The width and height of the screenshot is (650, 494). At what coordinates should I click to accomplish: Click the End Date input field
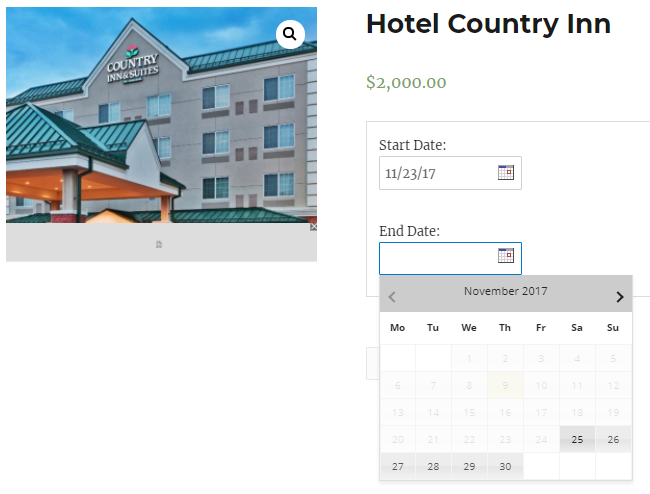(437, 258)
